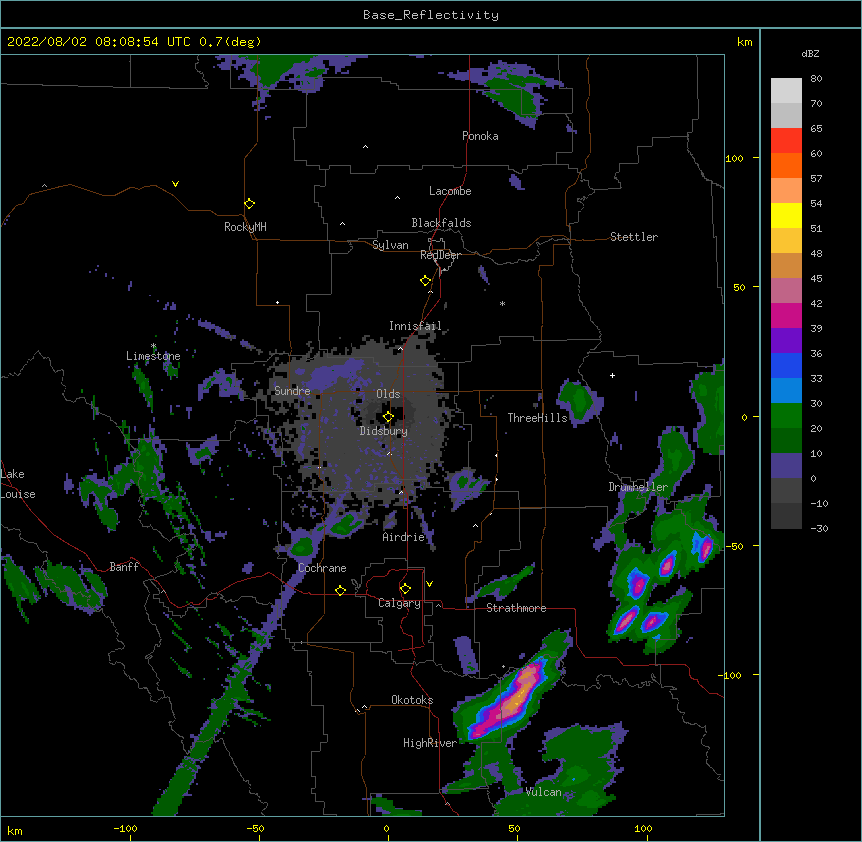This screenshot has height=842, width=862.
Task: Click the yellow V marker northeast of Calgary
Action: pos(429,584)
